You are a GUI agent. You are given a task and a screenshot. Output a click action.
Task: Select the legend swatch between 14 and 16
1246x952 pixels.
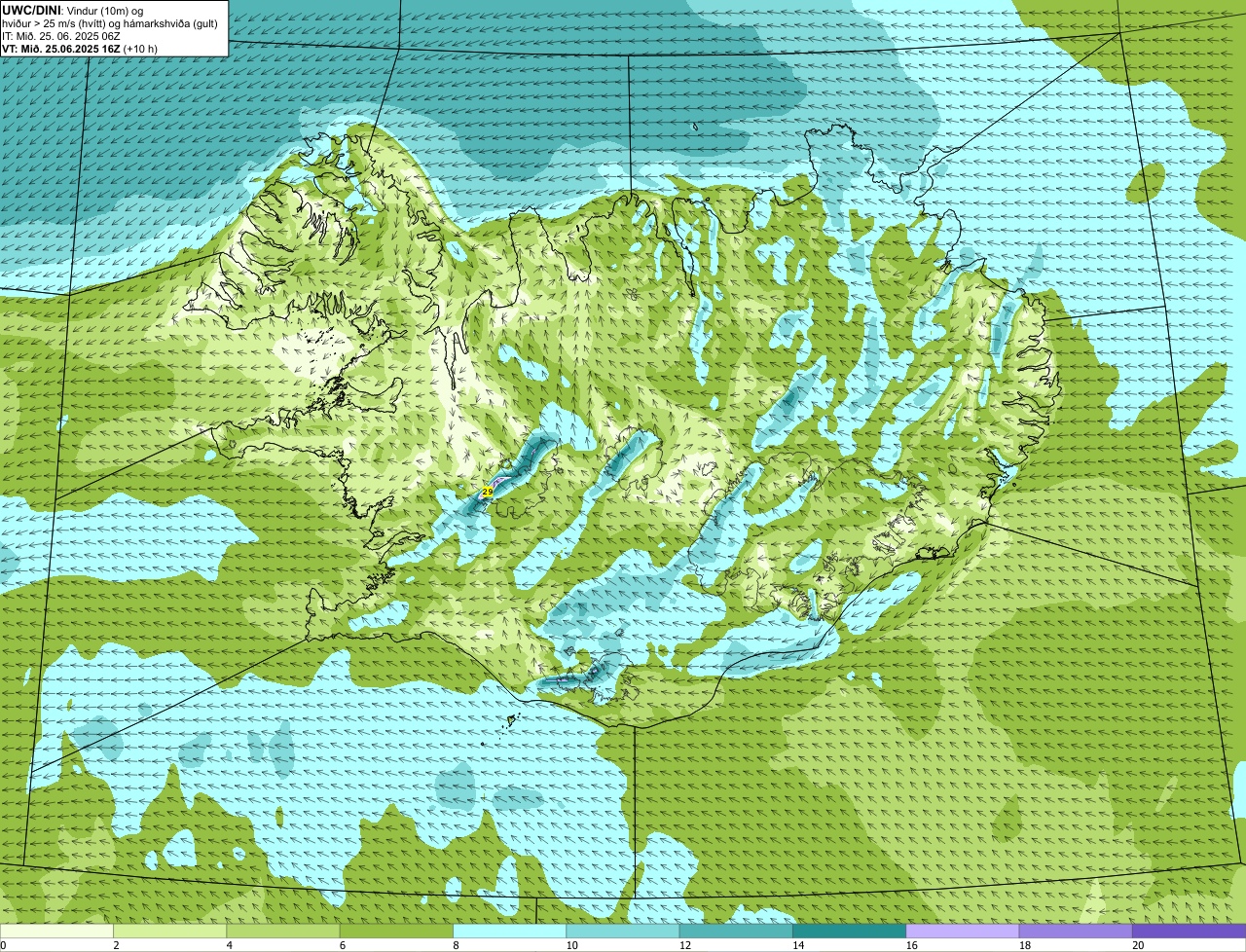849,932
